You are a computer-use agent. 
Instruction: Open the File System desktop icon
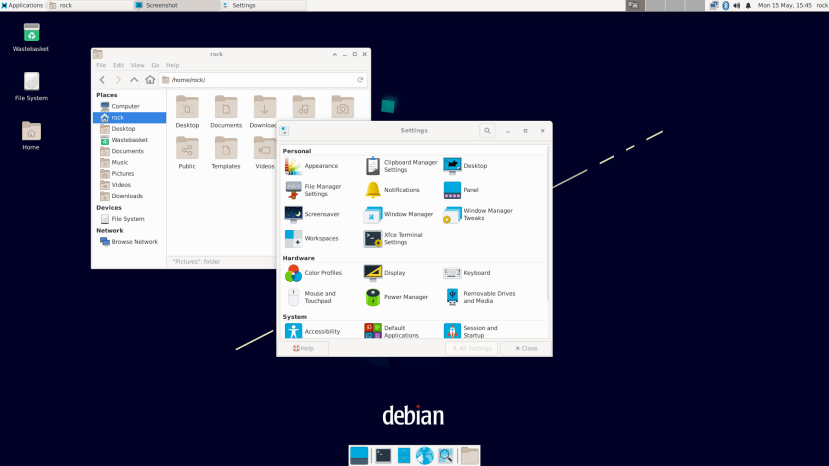pyautogui.click(x=31, y=87)
